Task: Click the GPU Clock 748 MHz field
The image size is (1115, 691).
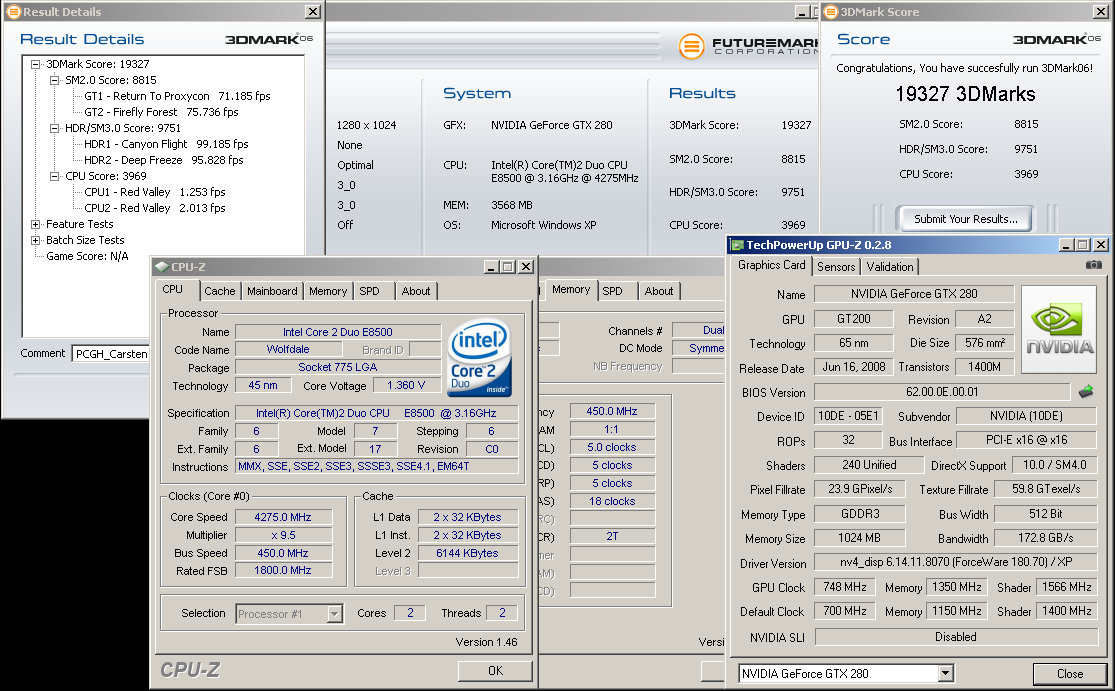Action: pyautogui.click(x=845, y=587)
